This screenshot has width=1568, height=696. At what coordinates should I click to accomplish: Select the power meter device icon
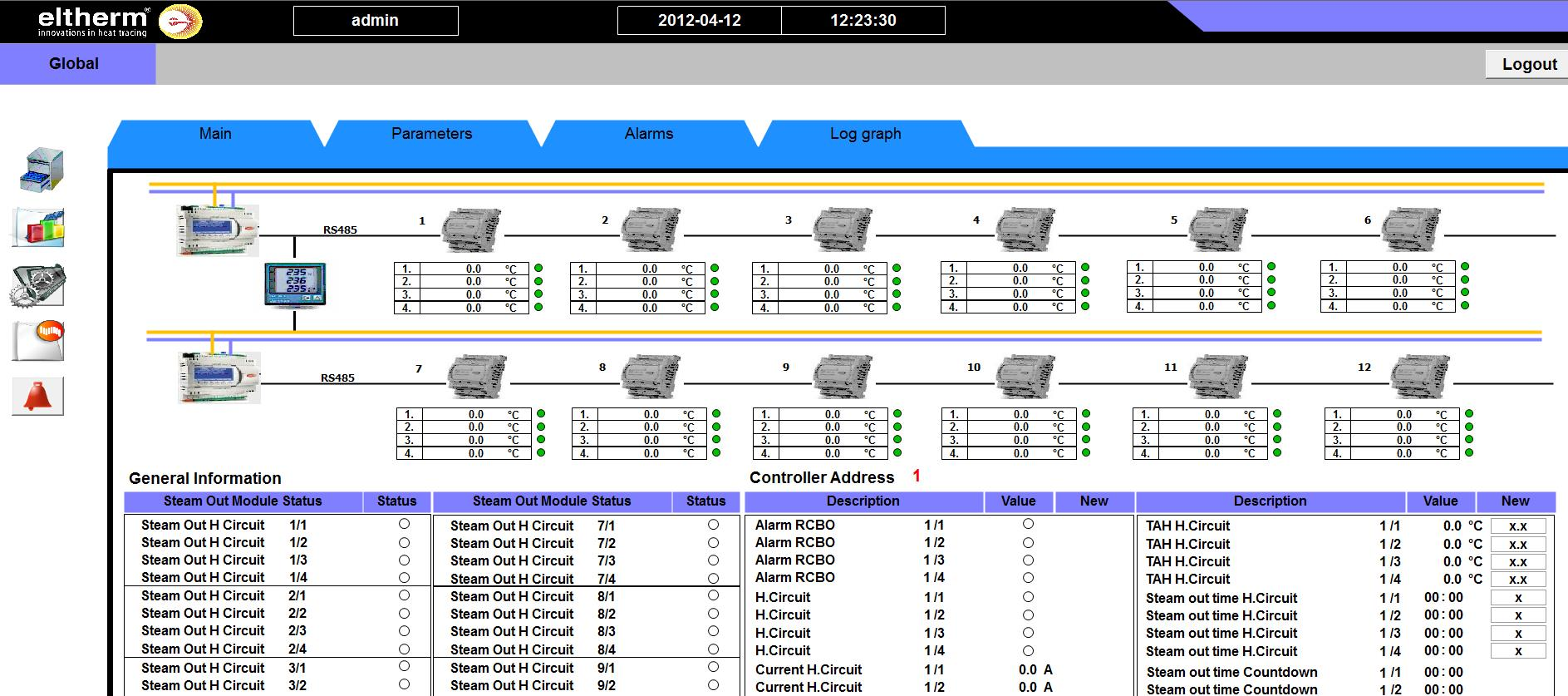coord(295,284)
